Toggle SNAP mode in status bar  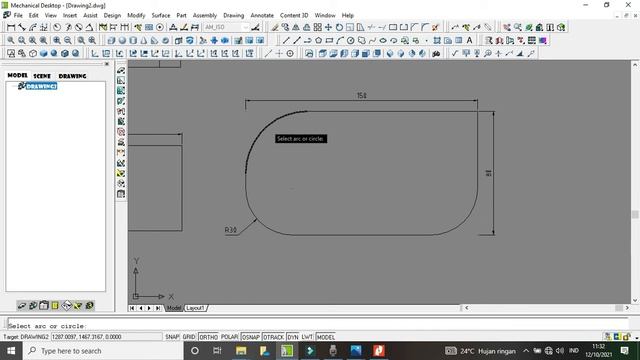172,337
